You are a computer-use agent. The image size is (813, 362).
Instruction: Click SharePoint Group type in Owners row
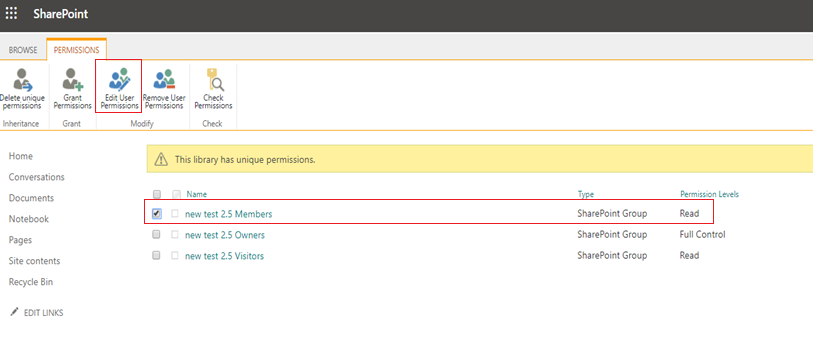pos(612,234)
